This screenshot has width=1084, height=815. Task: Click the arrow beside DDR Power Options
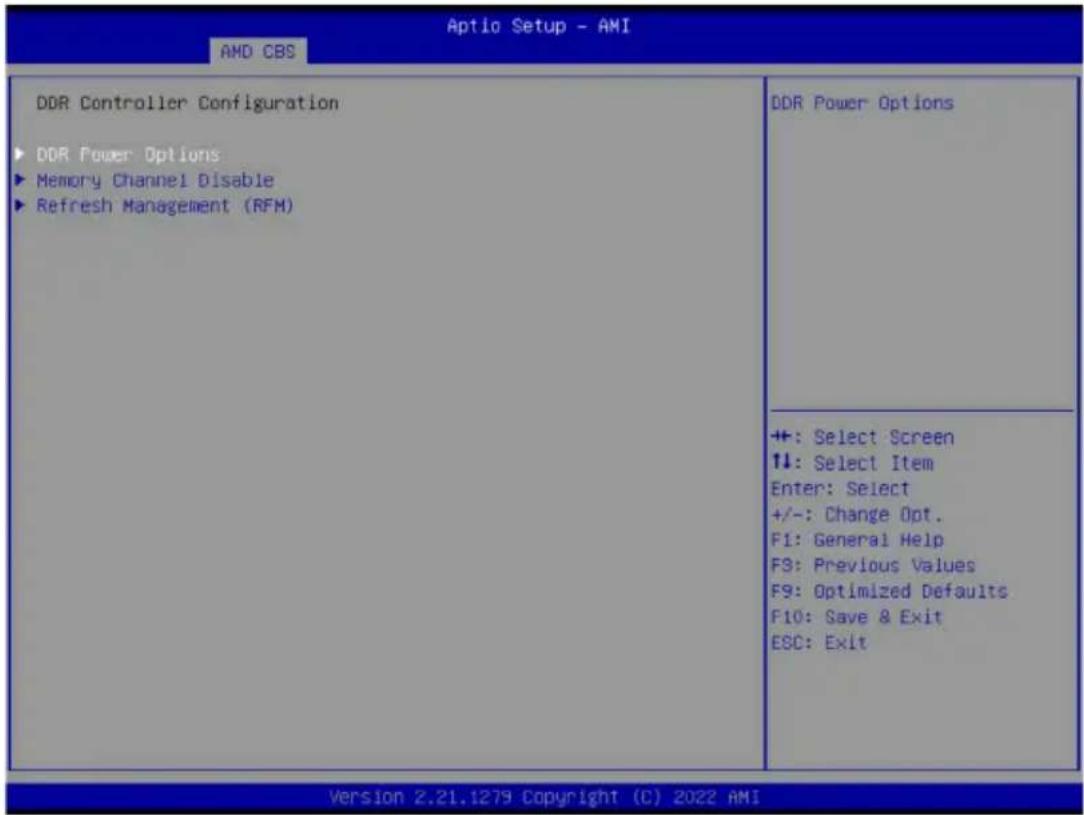coord(20,154)
